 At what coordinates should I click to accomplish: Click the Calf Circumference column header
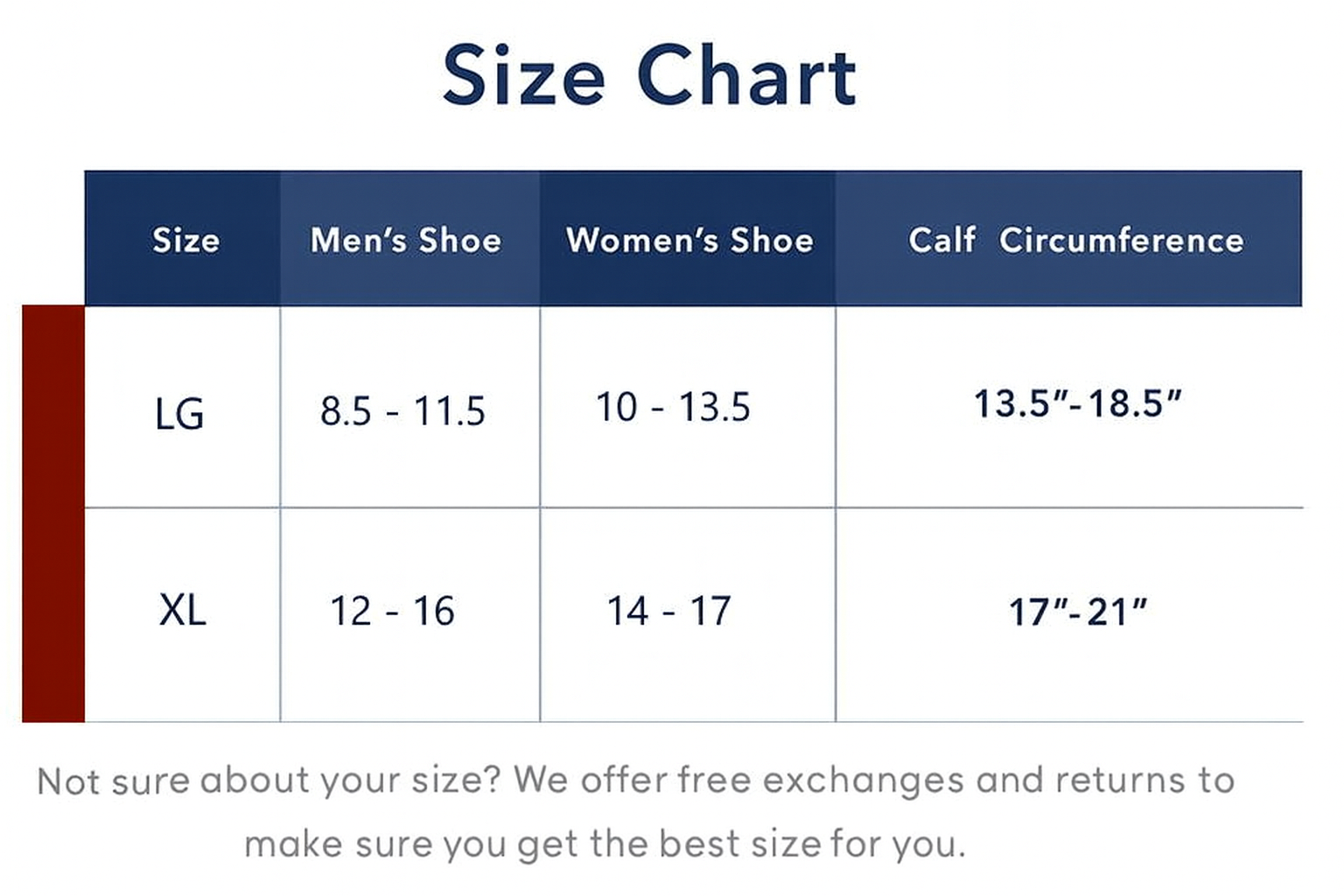pyautogui.click(x=1075, y=240)
